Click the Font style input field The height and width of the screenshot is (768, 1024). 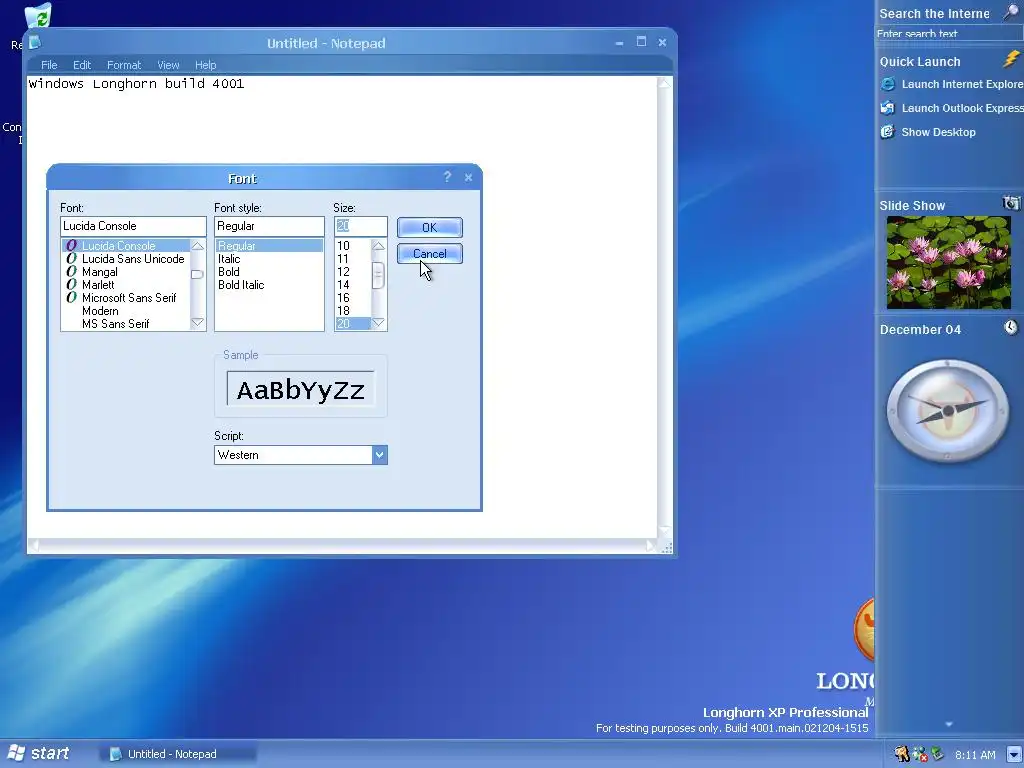(269, 226)
